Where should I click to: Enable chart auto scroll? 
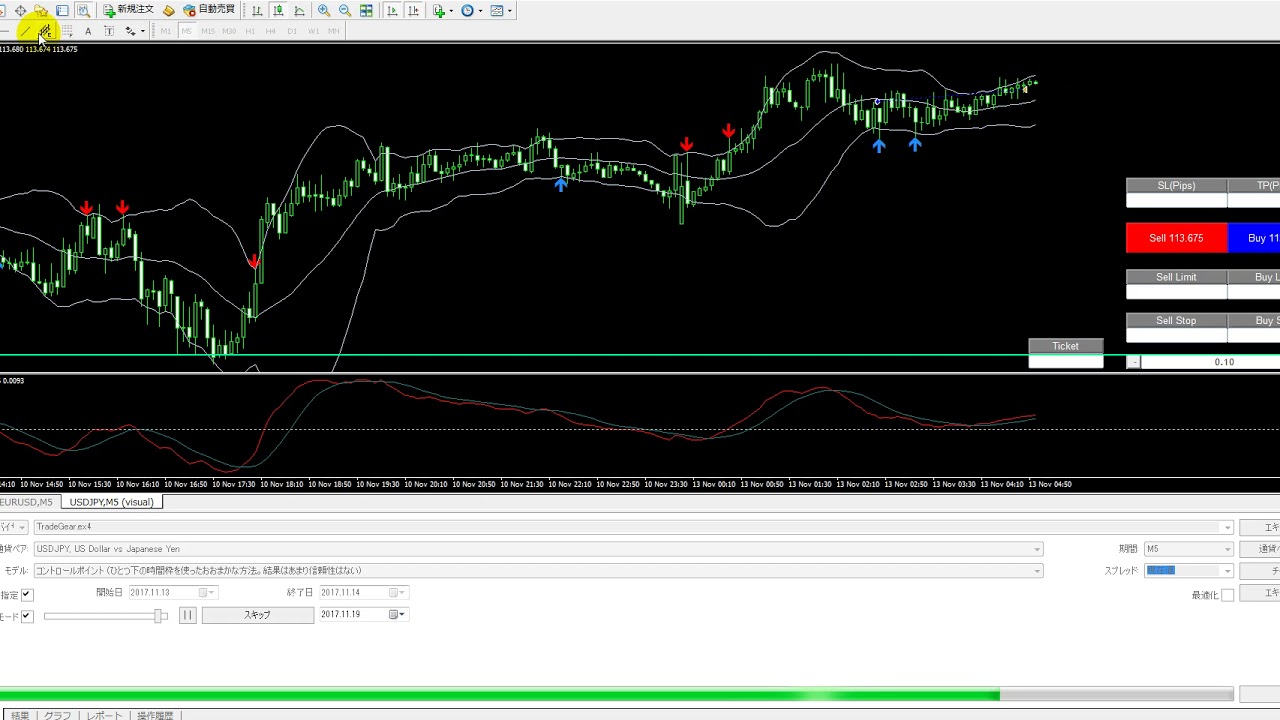[x=392, y=11]
